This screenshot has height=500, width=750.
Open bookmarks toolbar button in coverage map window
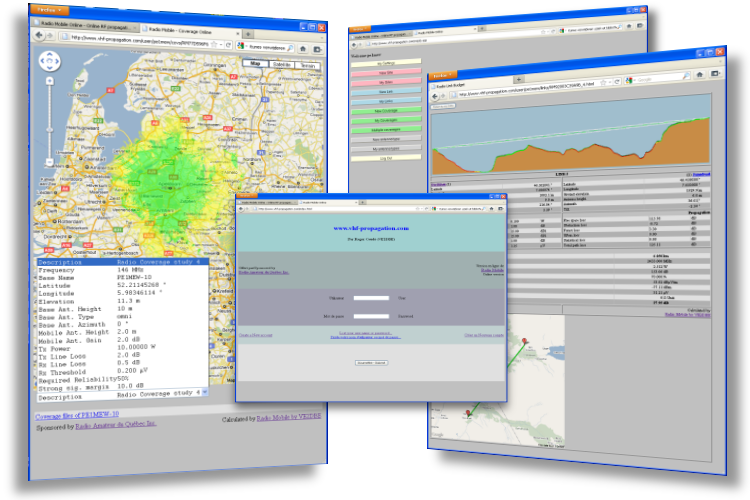[318, 49]
